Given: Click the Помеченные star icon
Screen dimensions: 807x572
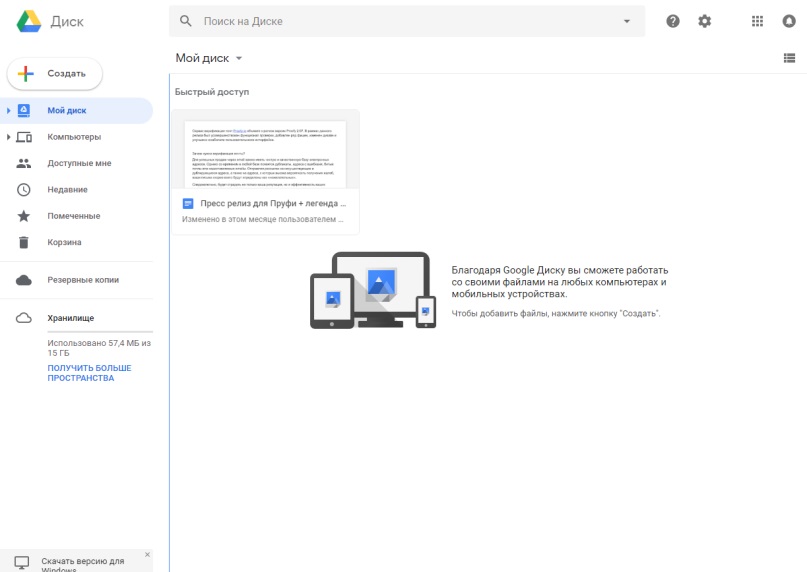Looking at the screenshot, I should pyautogui.click(x=24, y=216).
